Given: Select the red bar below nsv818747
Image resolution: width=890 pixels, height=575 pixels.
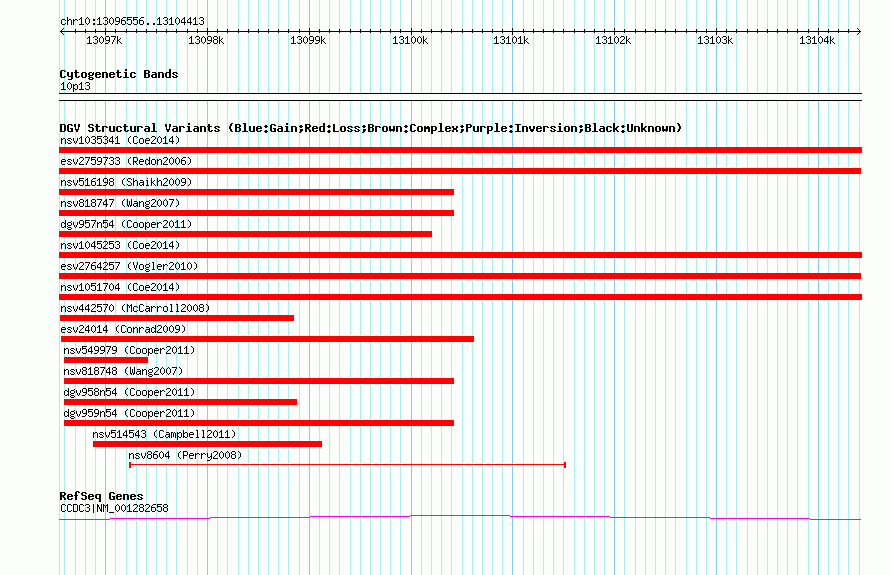Looking at the screenshot, I should point(257,213).
